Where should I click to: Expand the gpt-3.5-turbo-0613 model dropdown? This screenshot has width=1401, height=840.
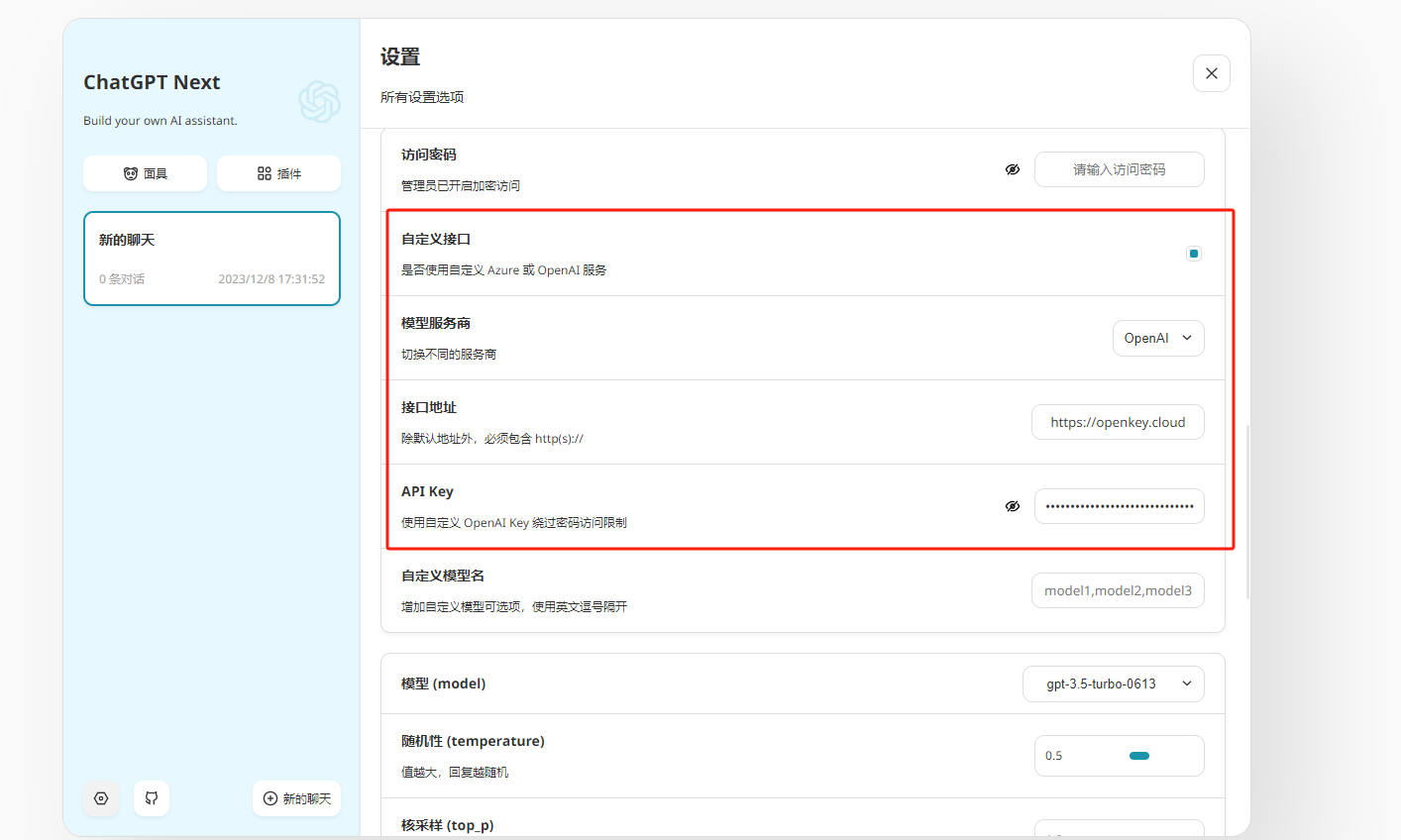(1114, 683)
